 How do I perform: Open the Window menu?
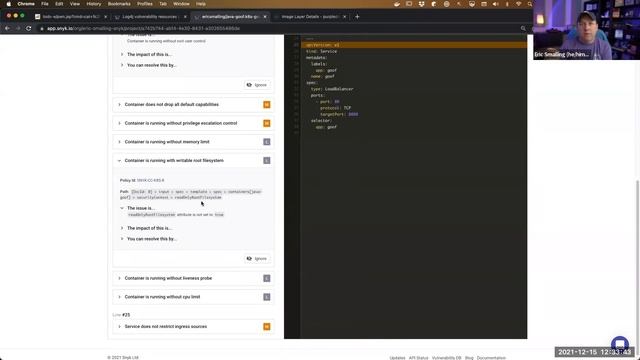181,4
